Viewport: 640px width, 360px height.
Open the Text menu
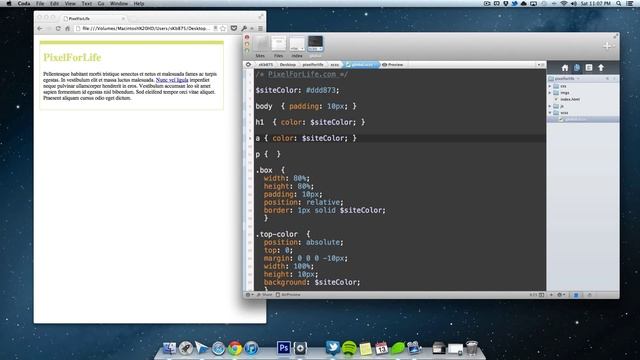coord(87,4)
